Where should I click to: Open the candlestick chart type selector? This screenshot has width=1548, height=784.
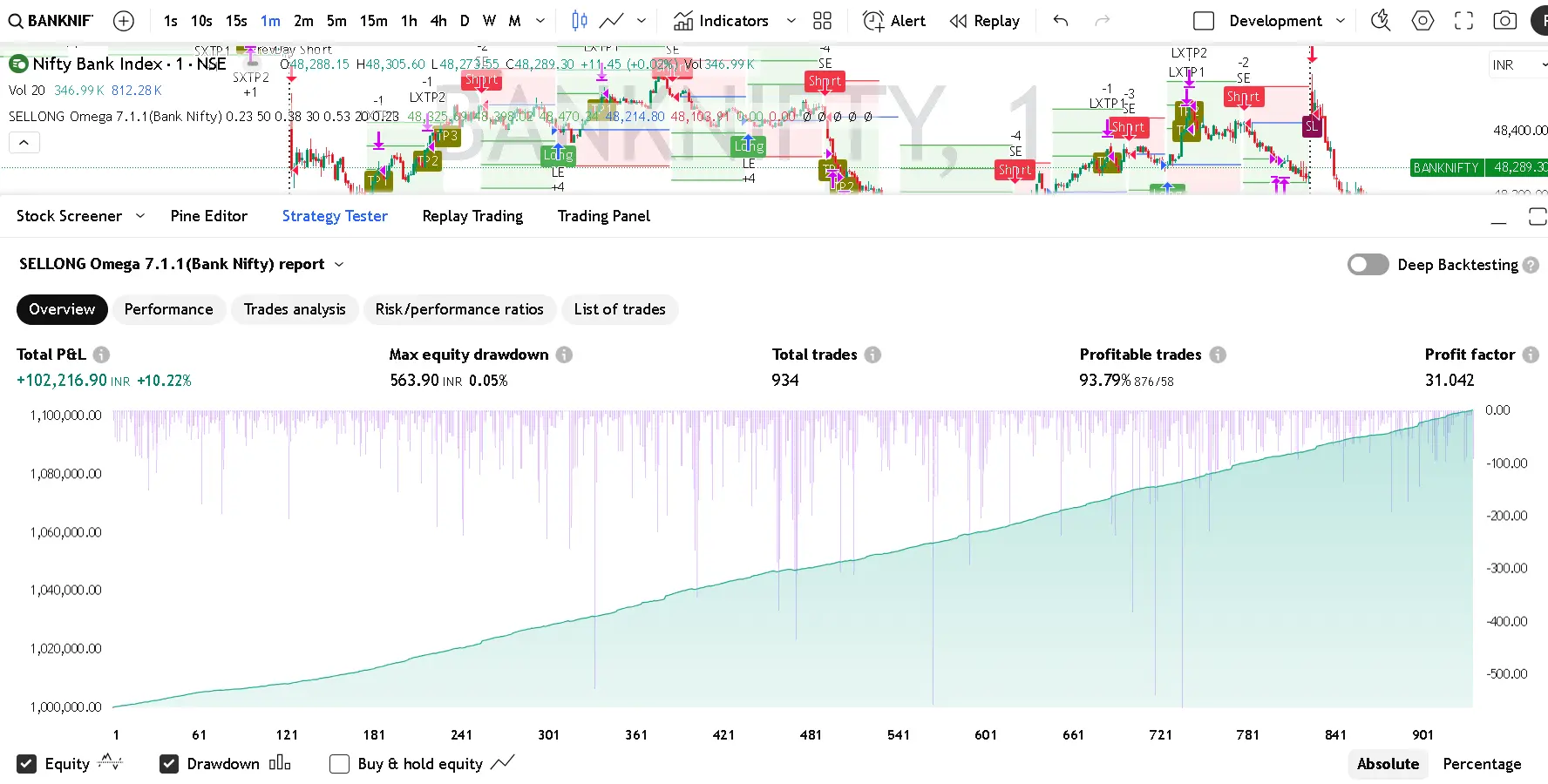(580, 21)
